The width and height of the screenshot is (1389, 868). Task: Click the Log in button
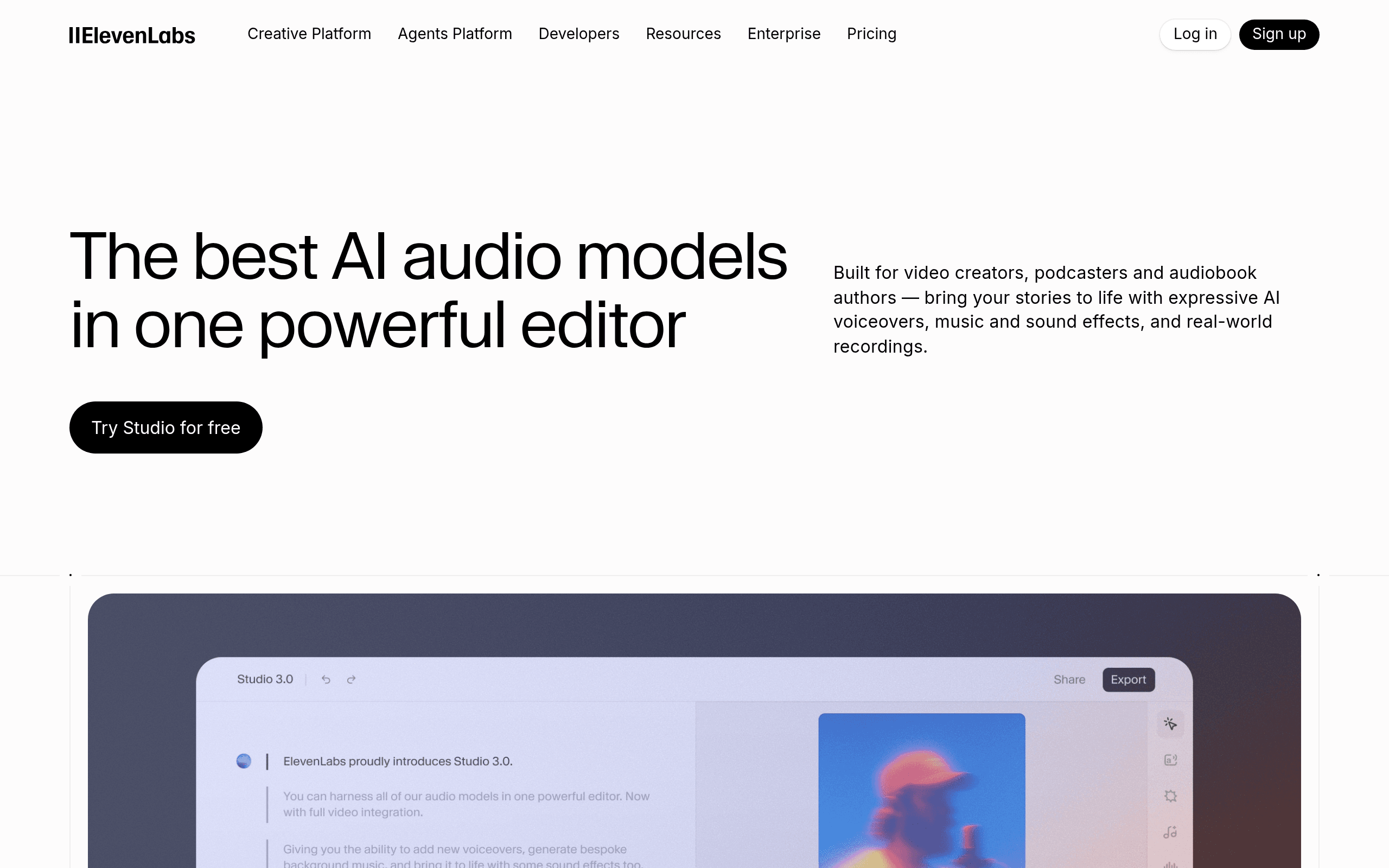[x=1195, y=34]
